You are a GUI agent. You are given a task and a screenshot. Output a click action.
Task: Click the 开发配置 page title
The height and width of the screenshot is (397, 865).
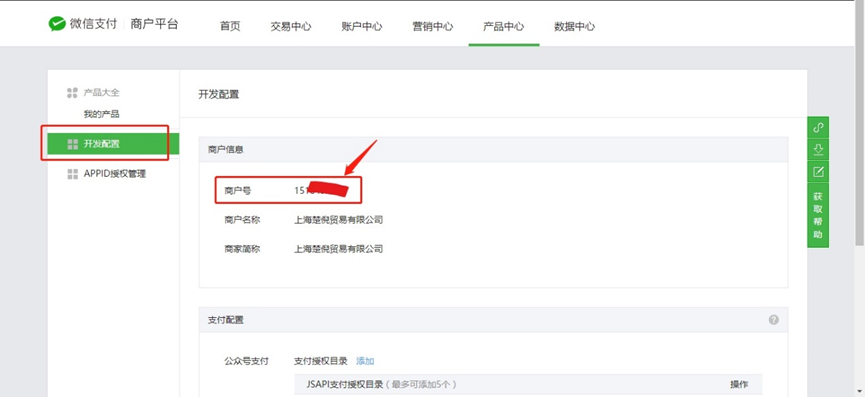click(x=218, y=94)
